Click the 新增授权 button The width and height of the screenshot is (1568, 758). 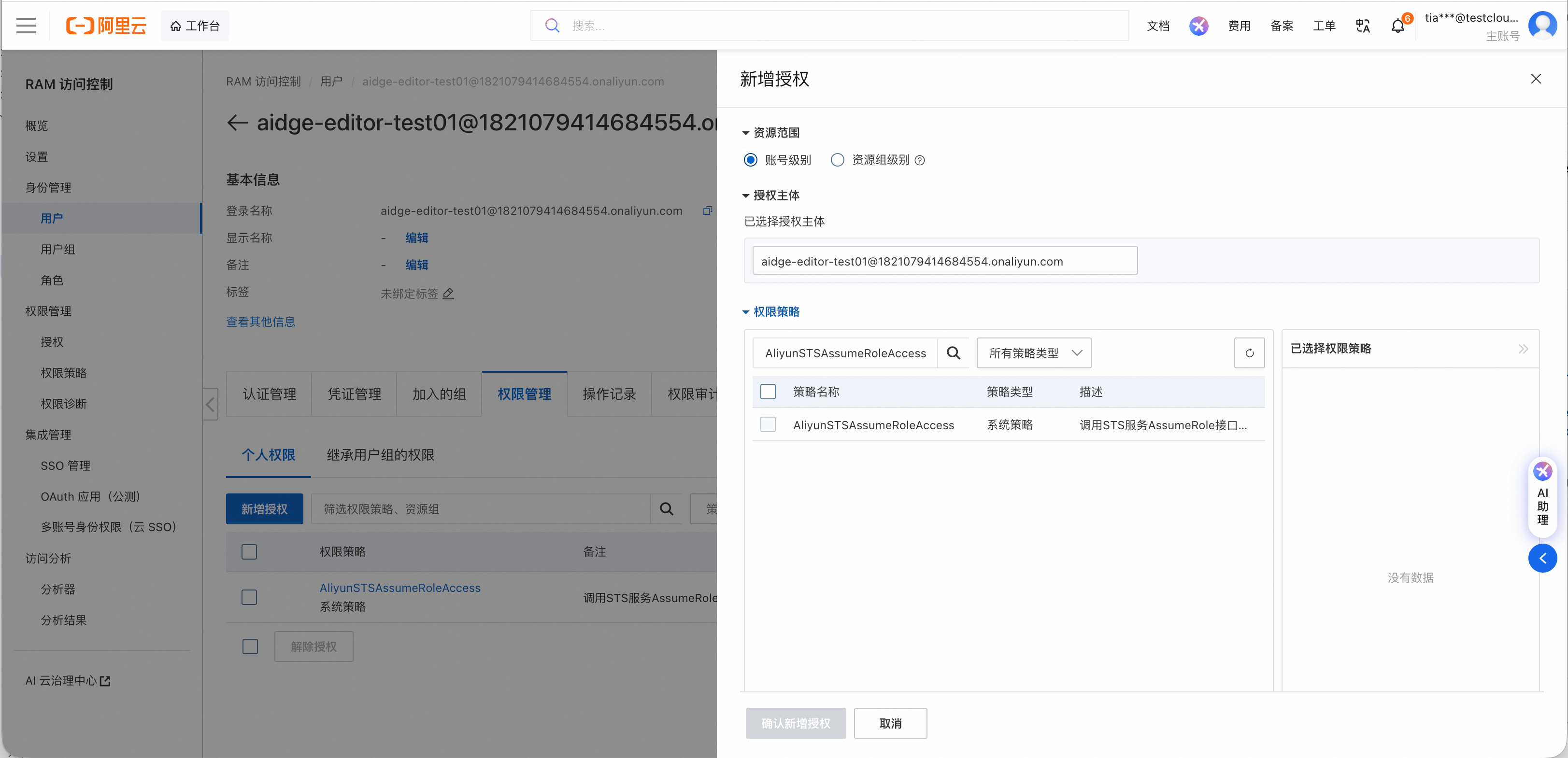[x=265, y=508]
